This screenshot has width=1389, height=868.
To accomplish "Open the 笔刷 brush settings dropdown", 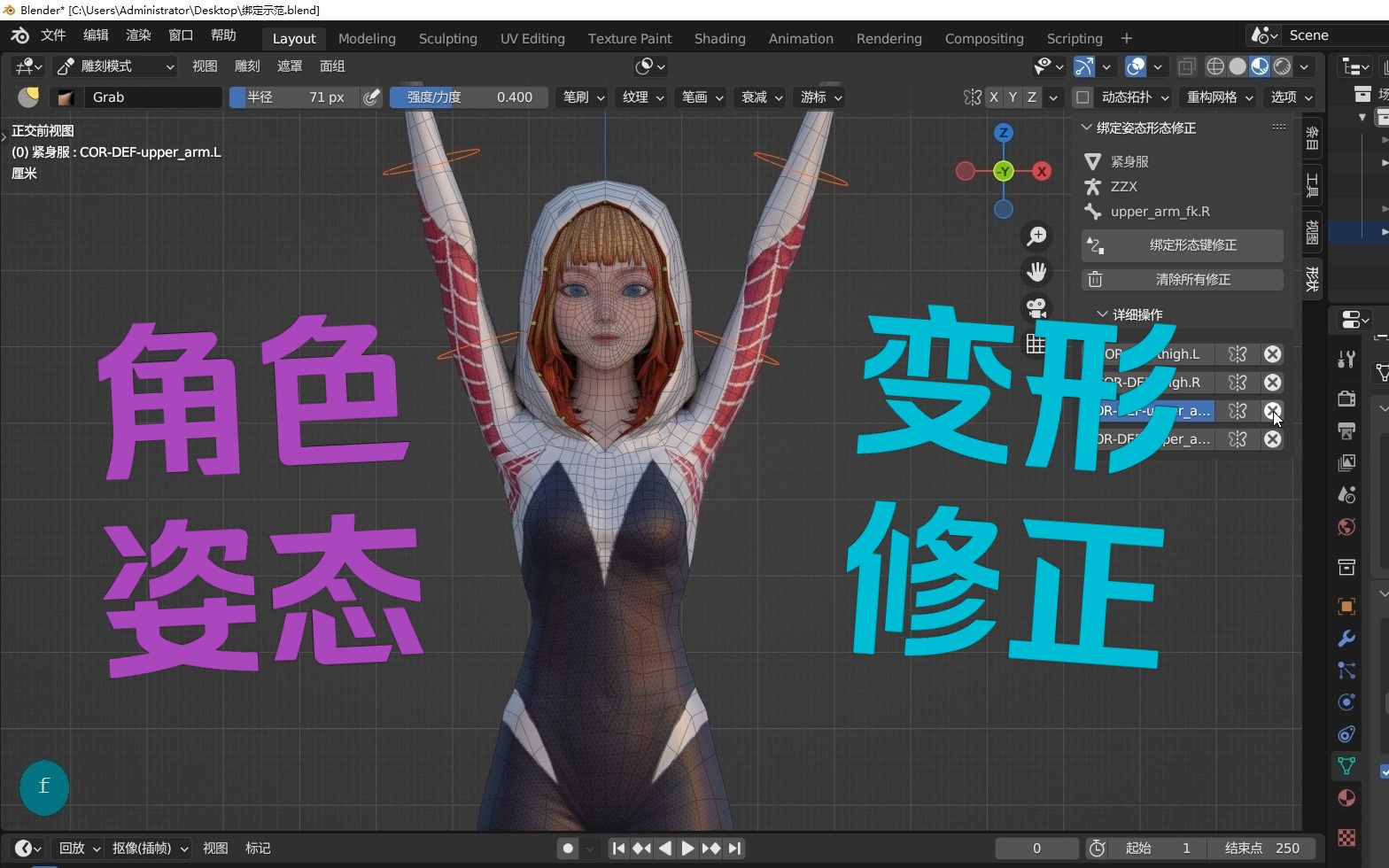I will [582, 97].
